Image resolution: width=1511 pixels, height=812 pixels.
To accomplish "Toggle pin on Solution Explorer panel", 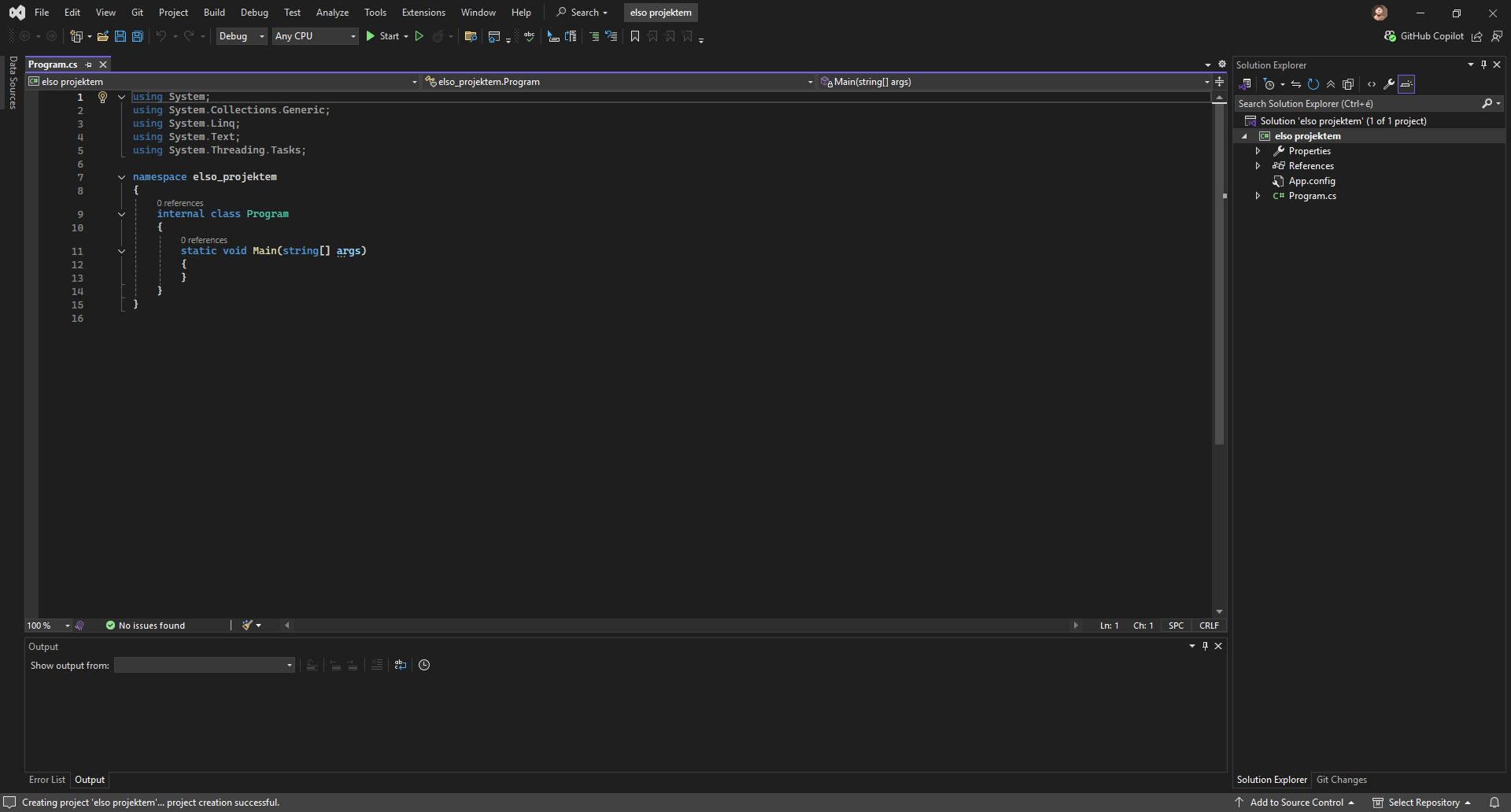I will (1483, 65).
